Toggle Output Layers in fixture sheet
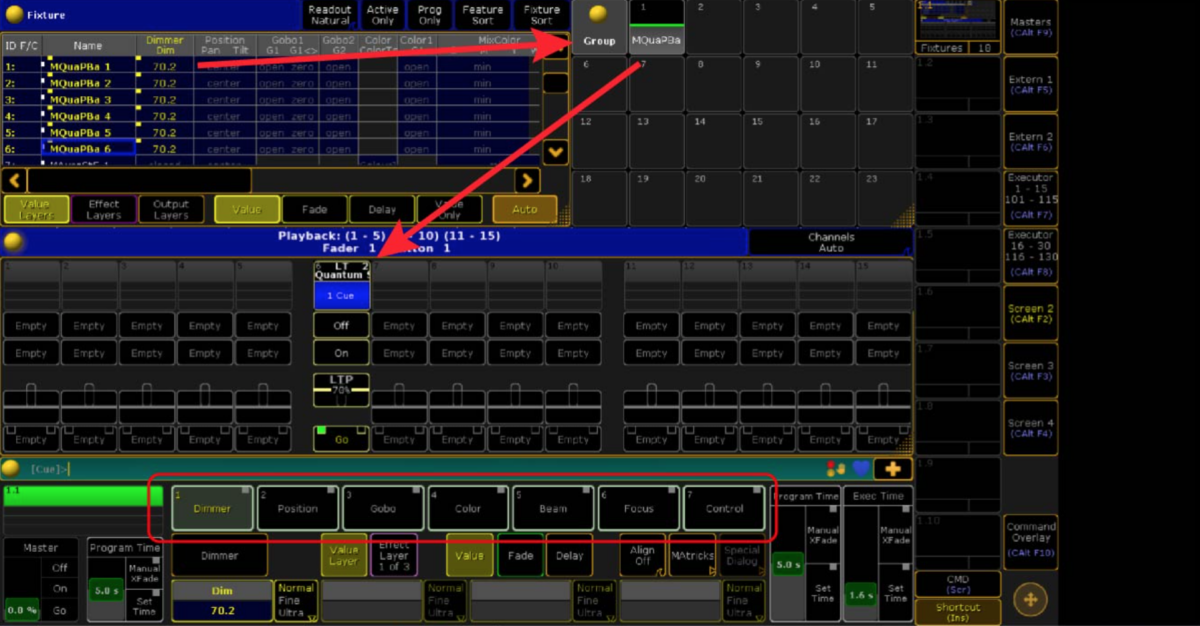 171,209
